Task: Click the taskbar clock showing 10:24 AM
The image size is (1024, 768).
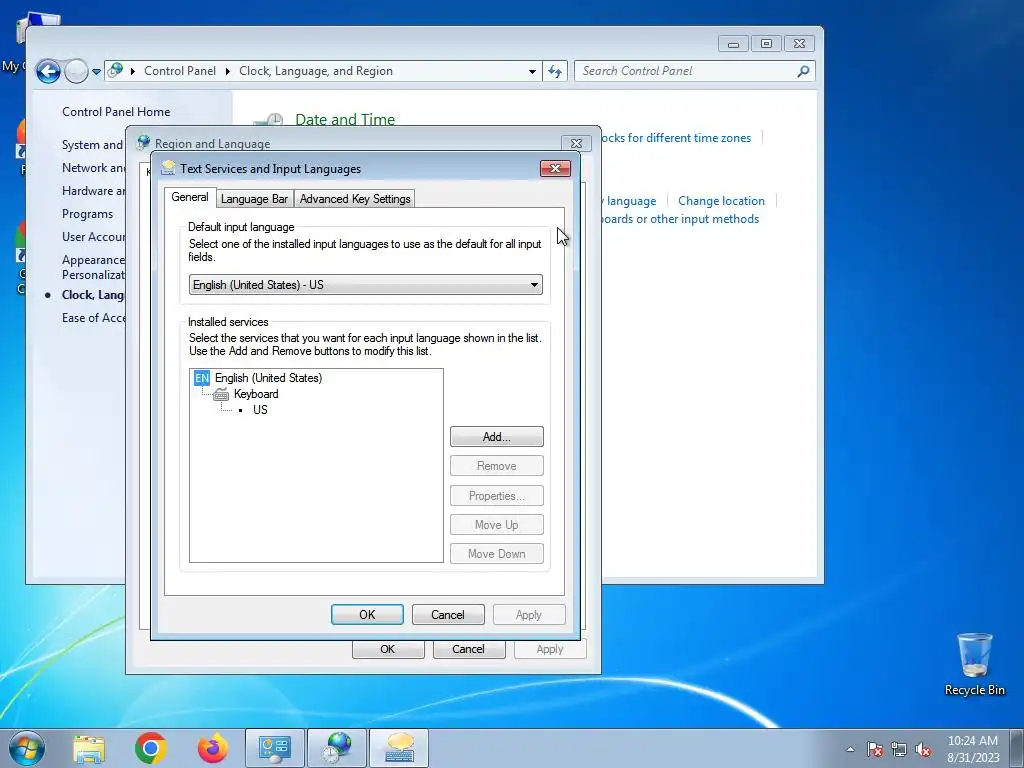Action: (x=973, y=749)
